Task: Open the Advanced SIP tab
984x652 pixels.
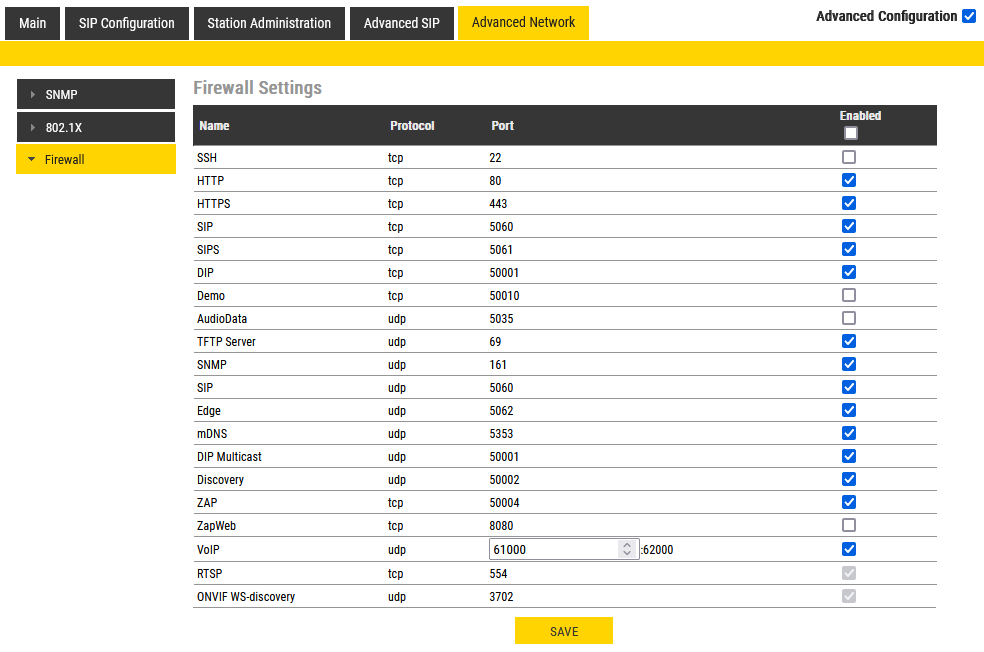Action: tap(401, 23)
